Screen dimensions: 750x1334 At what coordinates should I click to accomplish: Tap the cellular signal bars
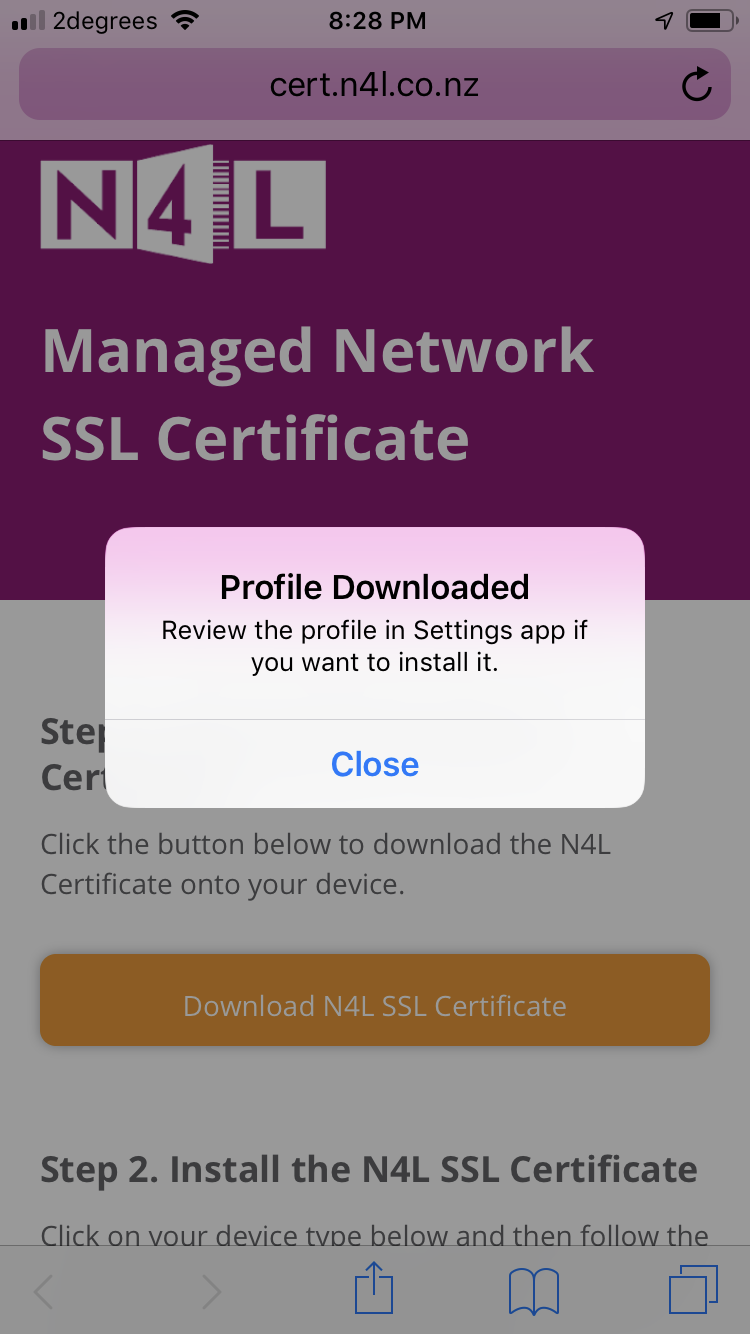point(28,21)
